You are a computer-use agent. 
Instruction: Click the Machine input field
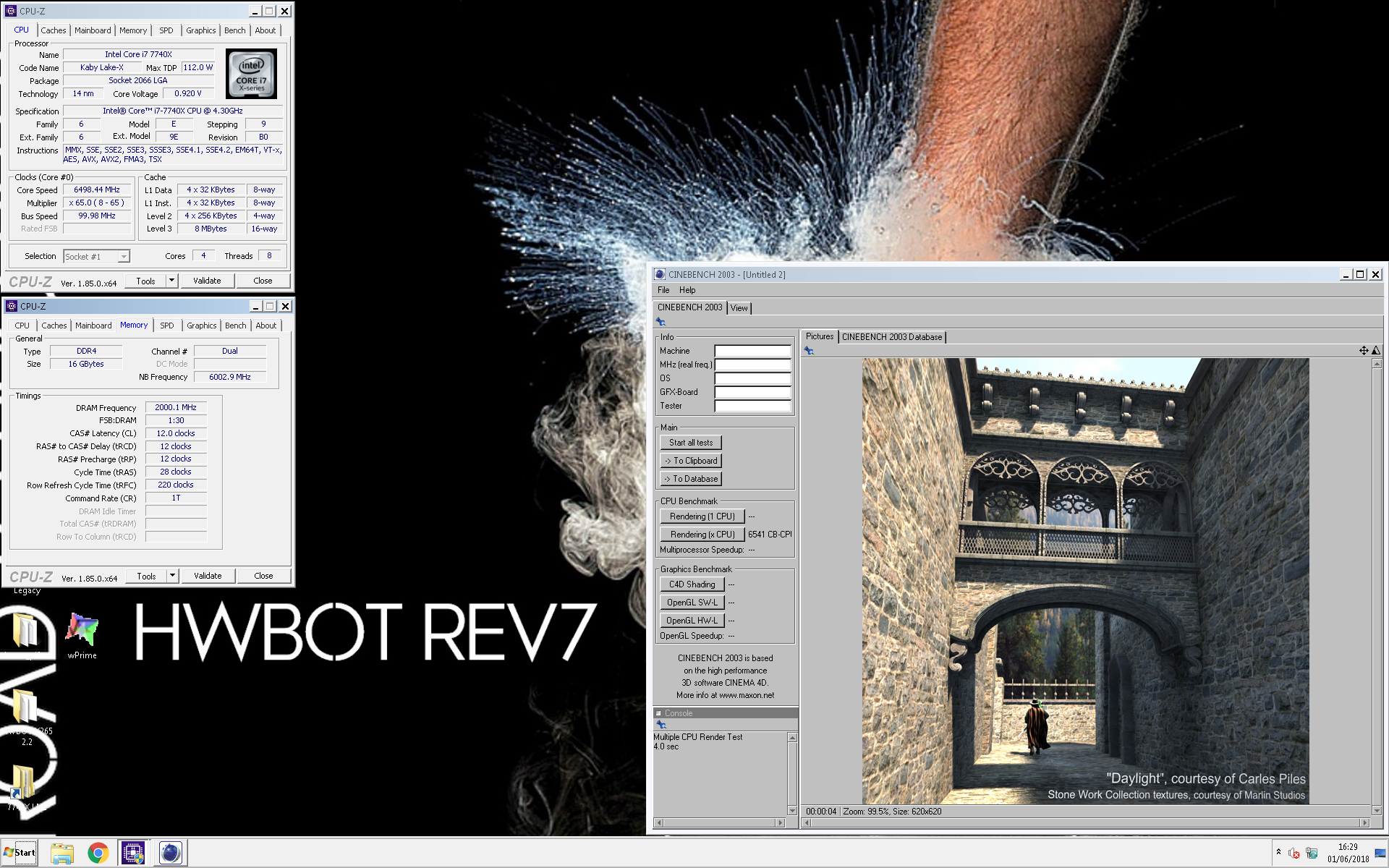coord(752,351)
